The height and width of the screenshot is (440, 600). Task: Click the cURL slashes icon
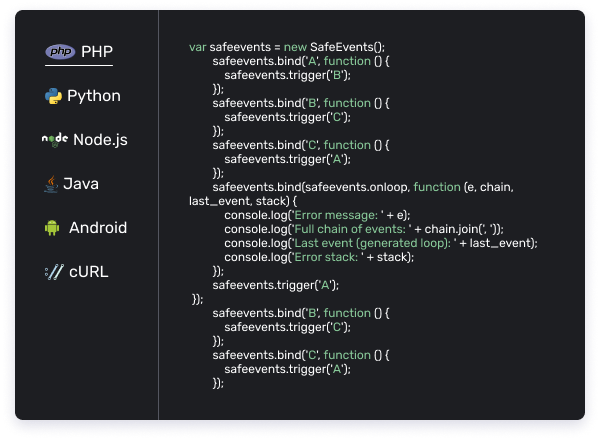tap(54, 272)
